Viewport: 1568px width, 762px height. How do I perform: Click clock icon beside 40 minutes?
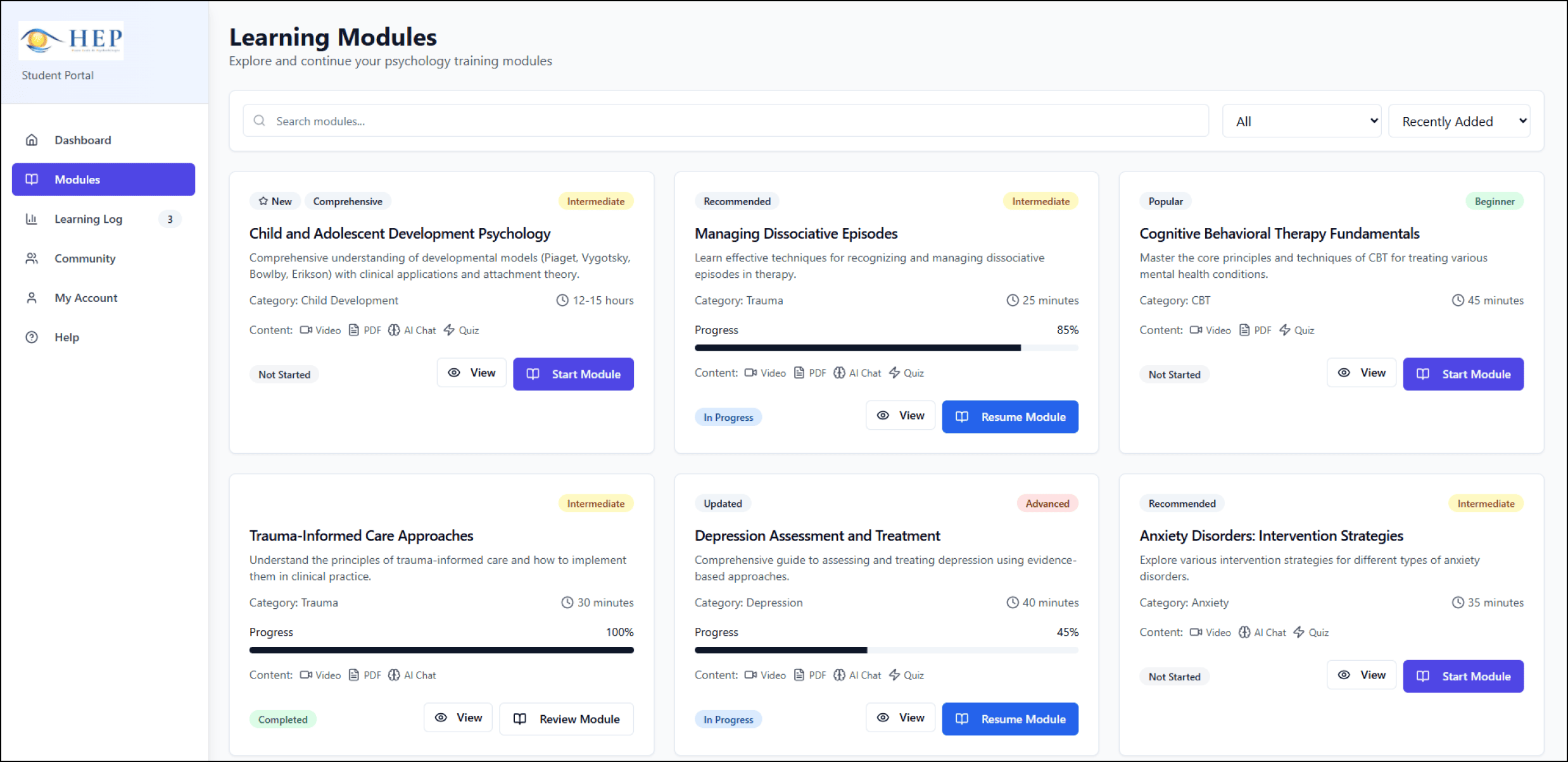coord(1013,603)
